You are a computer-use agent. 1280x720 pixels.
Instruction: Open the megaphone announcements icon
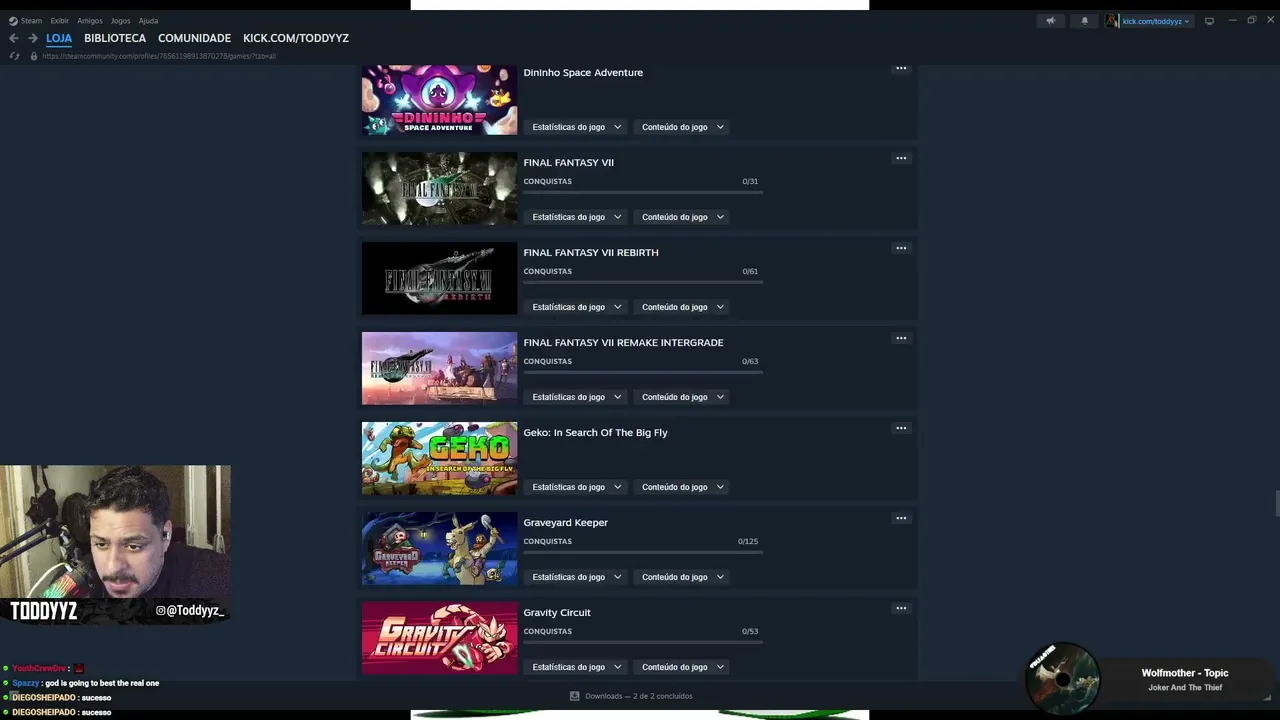click(x=1050, y=20)
